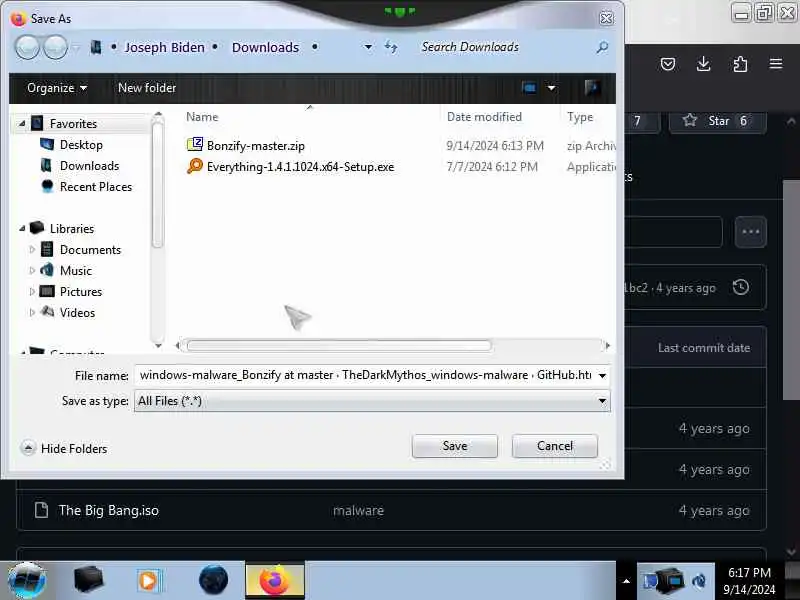Click the help icon in the toolbar
Screen dimensions: 800x600
click(x=592, y=88)
